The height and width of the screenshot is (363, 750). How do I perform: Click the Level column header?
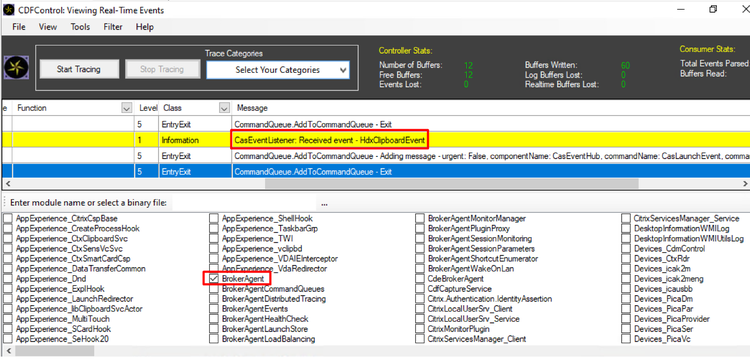coord(148,108)
